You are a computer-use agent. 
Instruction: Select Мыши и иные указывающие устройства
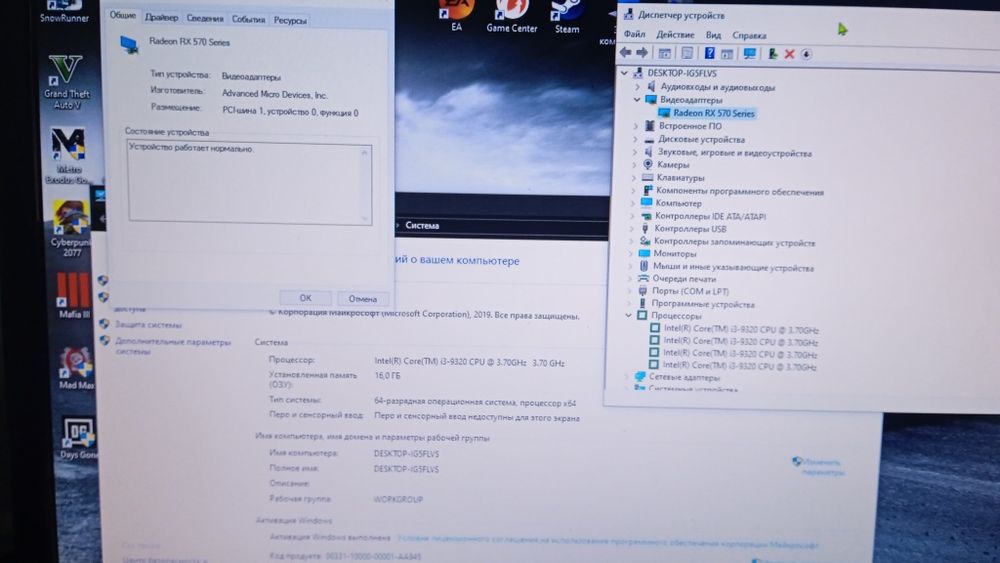click(733, 267)
